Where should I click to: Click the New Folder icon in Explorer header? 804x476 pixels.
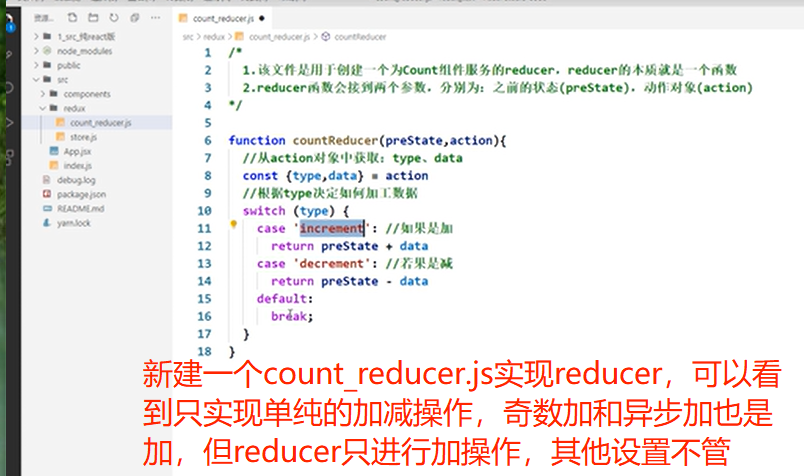pos(93,18)
